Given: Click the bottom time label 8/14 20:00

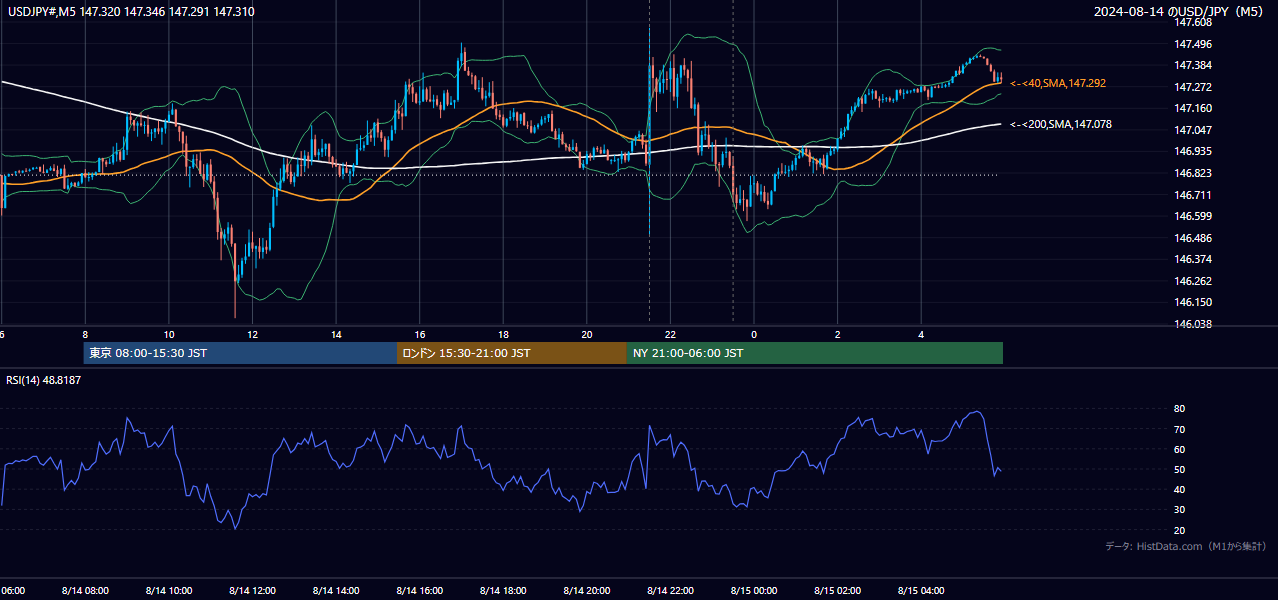Looking at the screenshot, I should click(587, 591).
